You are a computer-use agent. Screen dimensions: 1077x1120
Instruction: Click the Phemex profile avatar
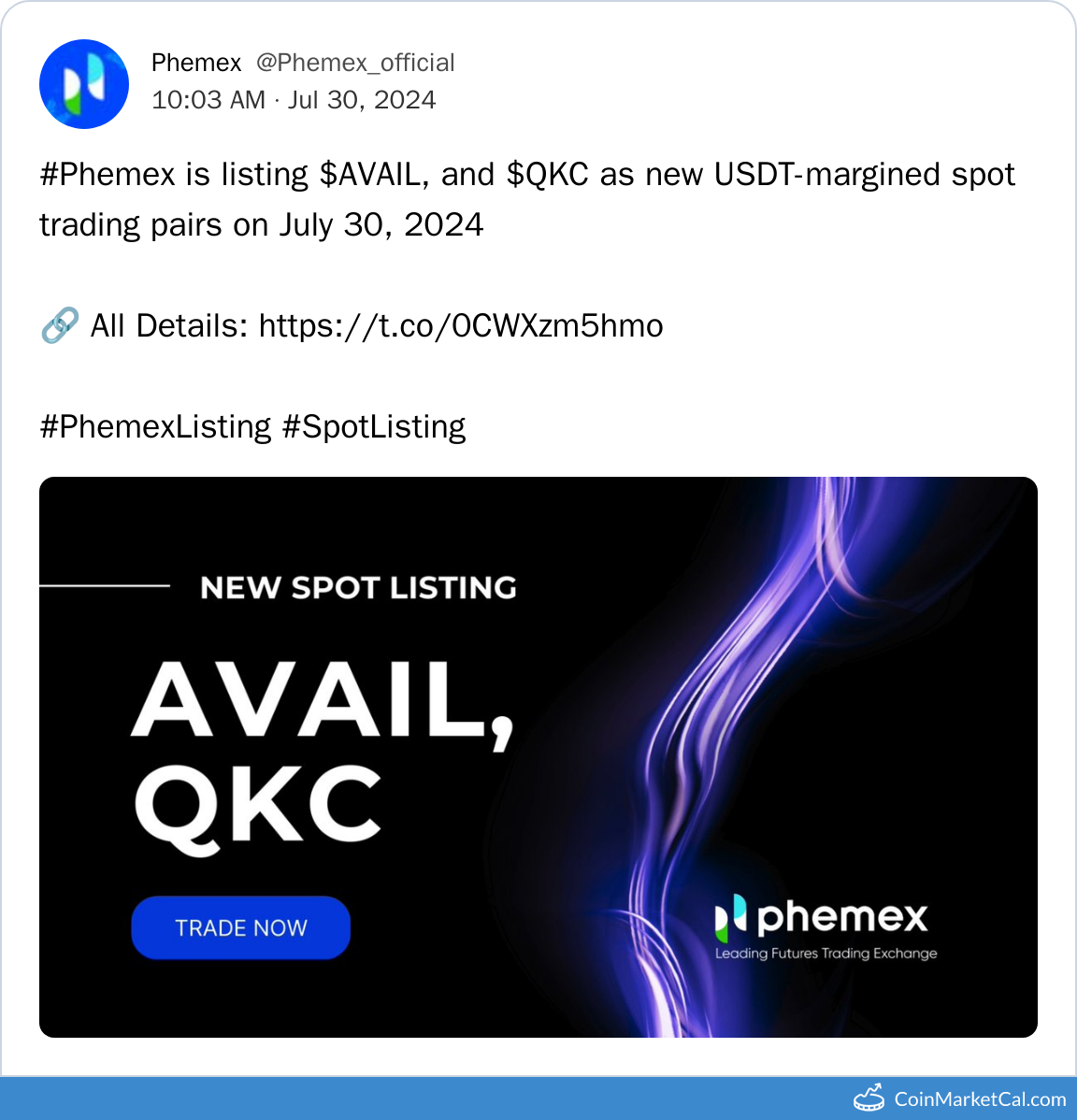tap(83, 84)
